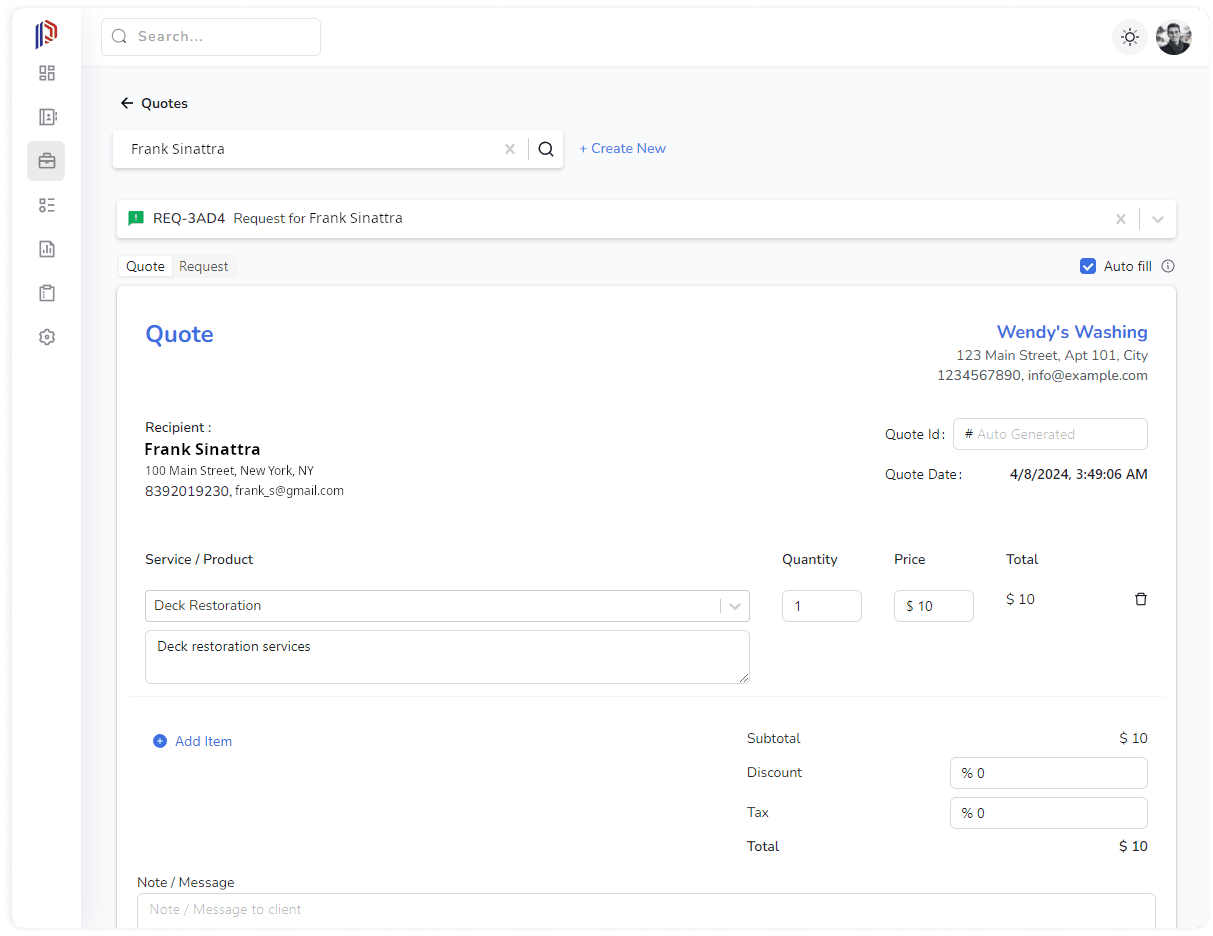The width and height of the screenshot is (1213, 936).
Task: Open the task list sidebar icon
Action: click(46, 205)
